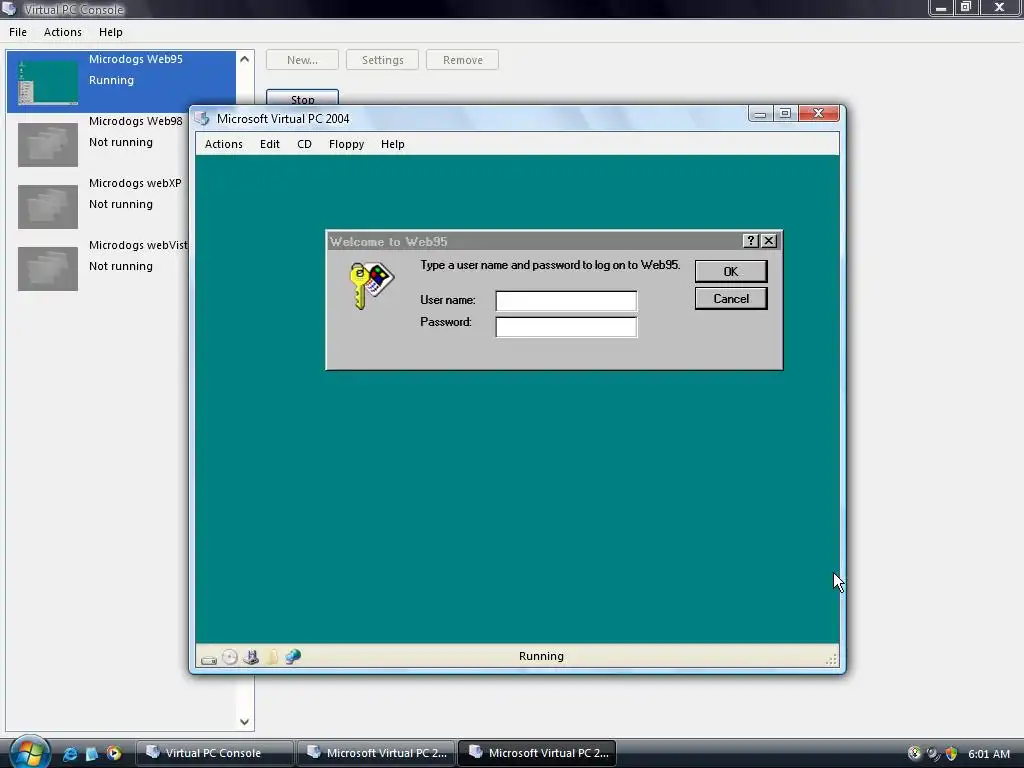Click the active Microsoft Virtual PC taskbar button
The image size is (1024, 768).
pos(537,753)
